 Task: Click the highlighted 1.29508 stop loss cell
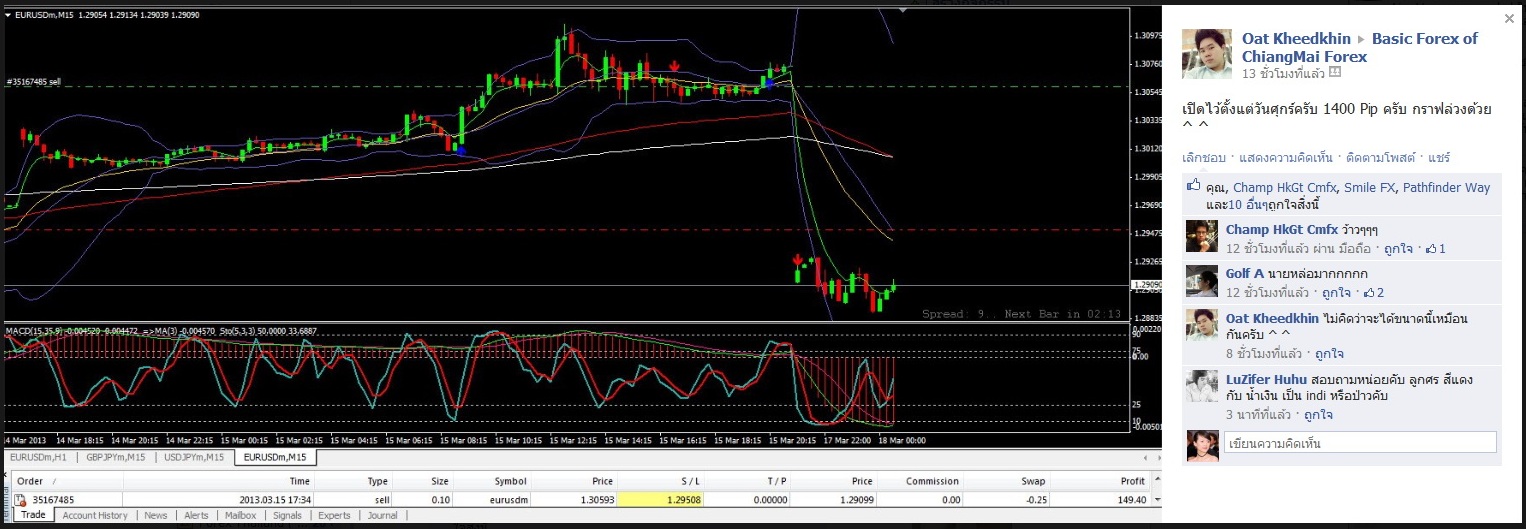(661, 499)
